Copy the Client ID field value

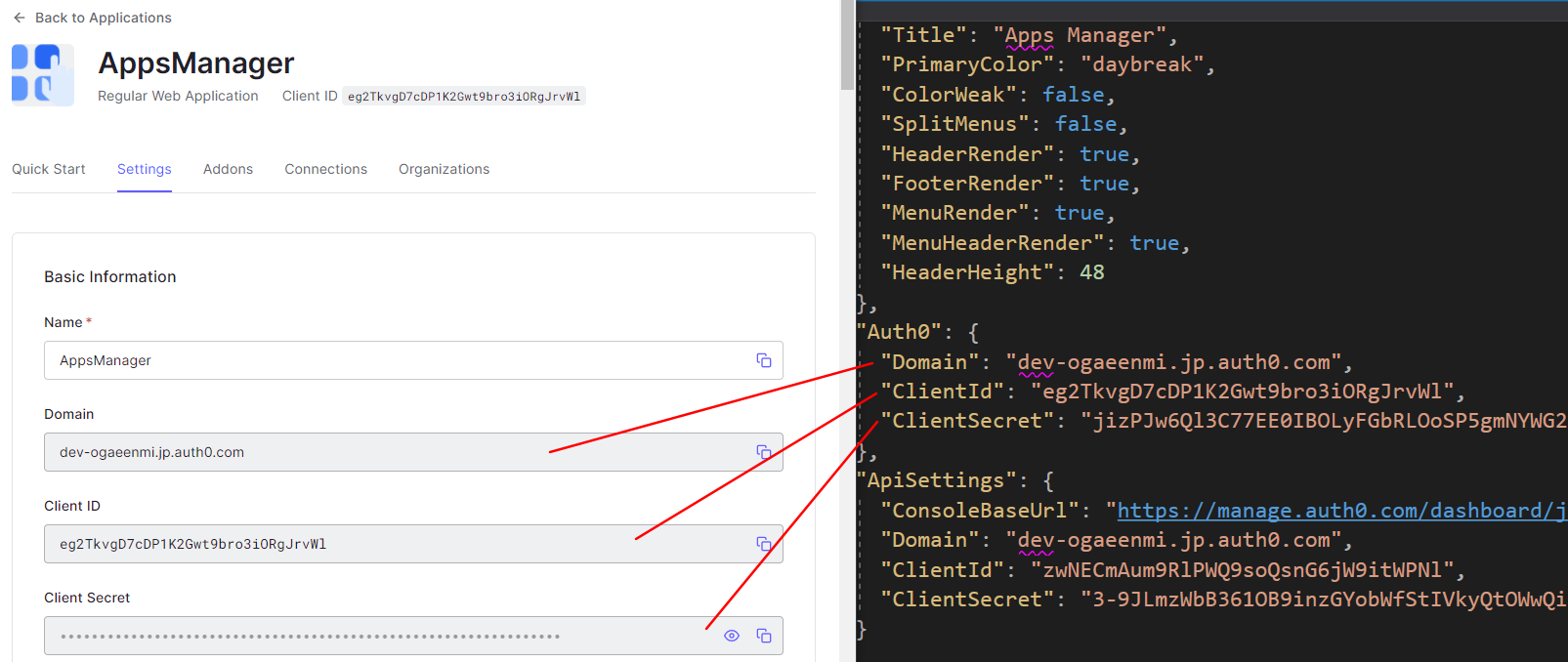pos(764,544)
